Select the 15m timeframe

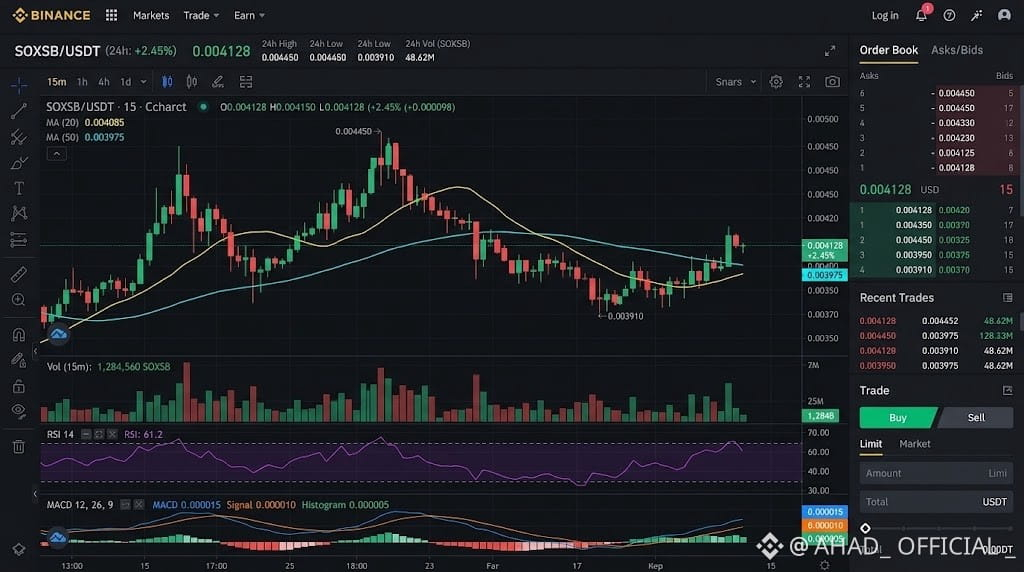pos(56,82)
